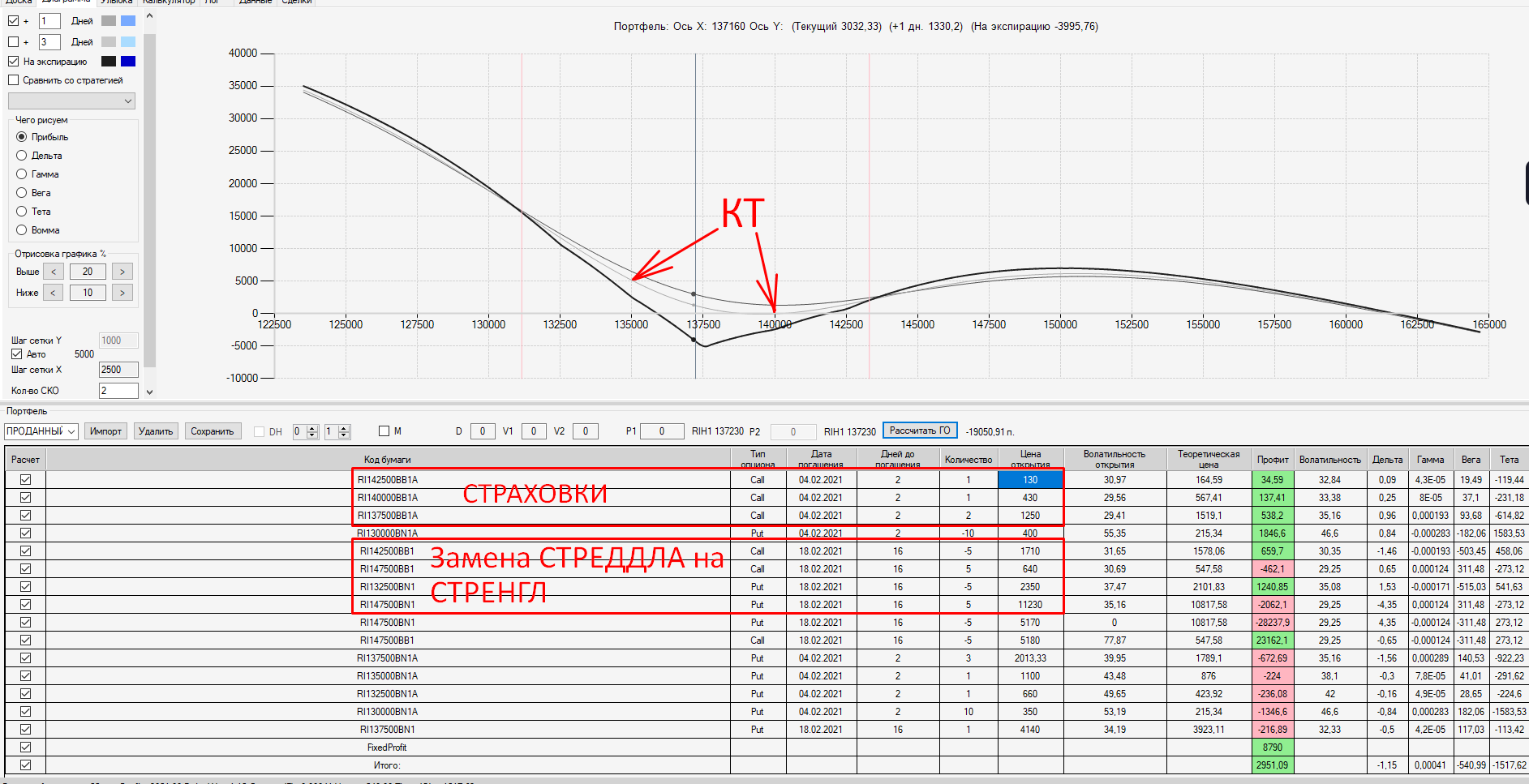Decrease the Выше chart percentage with left arrow
The image size is (1529, 784).
pyautogui.click(x=54, y=272)
